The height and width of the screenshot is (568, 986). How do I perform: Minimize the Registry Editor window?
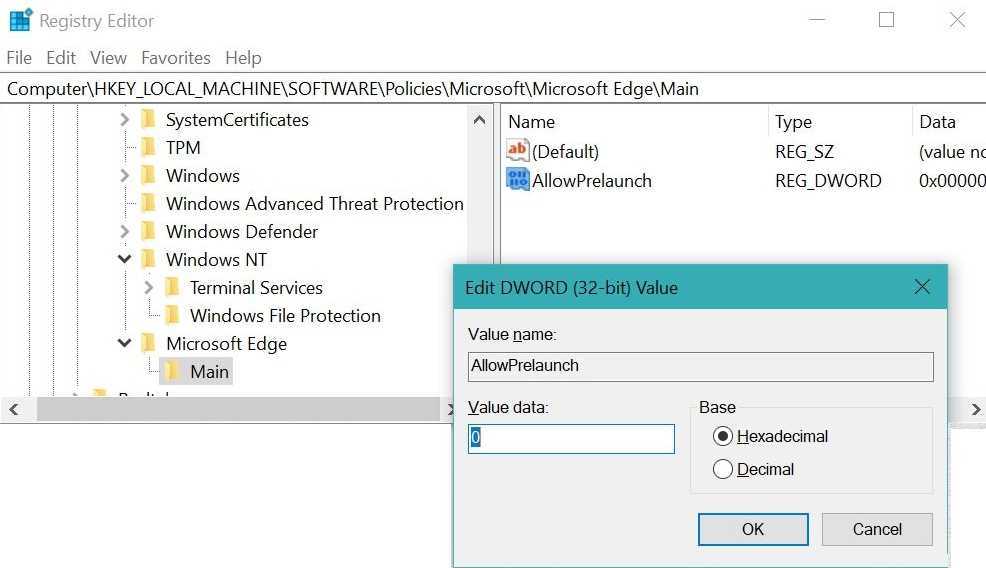pyautogui.click(x=816, y=19)
